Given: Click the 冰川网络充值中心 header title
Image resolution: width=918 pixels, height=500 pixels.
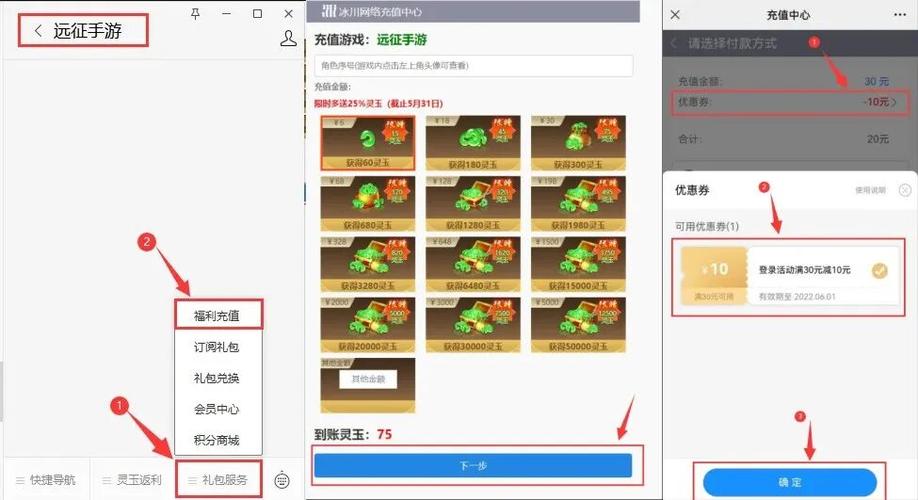Looking at the screenshot, I should (381, 12).
